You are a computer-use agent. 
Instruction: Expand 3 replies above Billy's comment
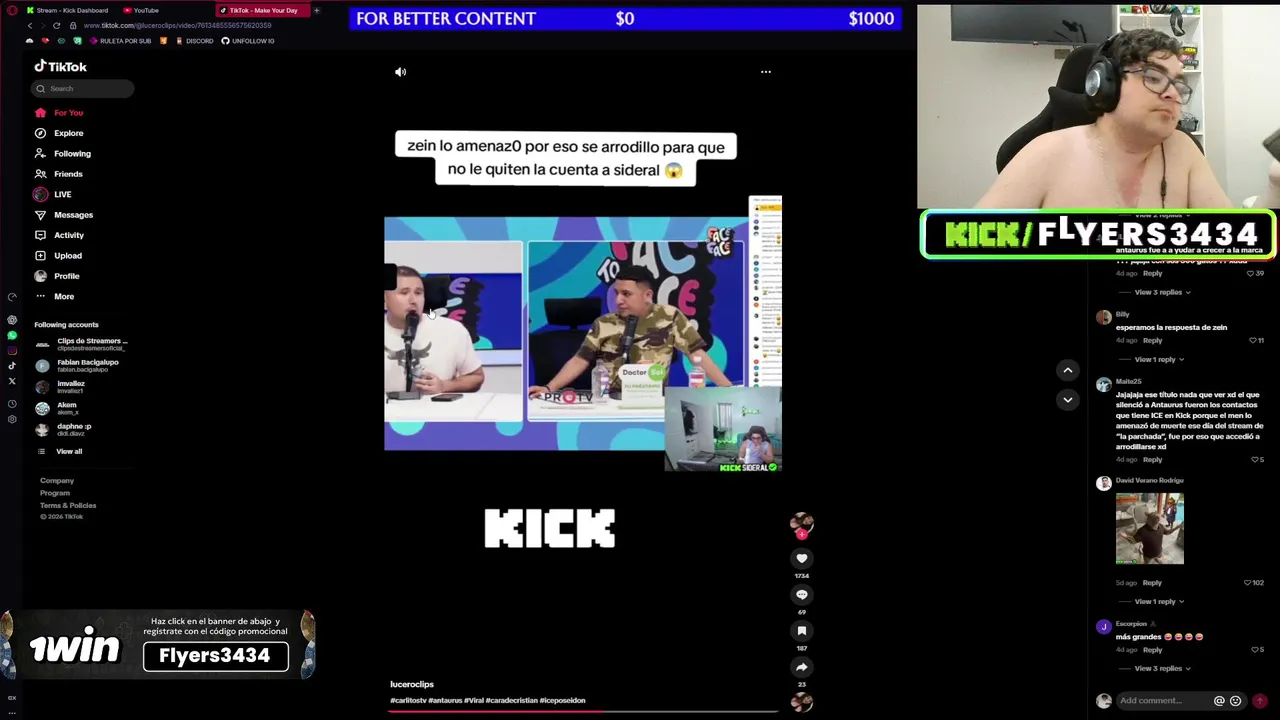coord(1162,292)
